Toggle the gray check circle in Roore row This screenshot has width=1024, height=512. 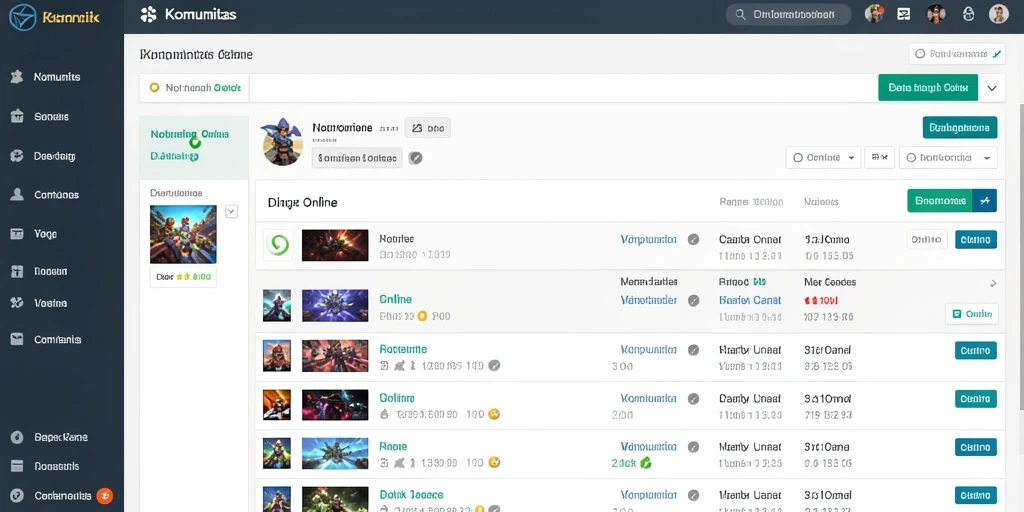[x=694, y=447]
